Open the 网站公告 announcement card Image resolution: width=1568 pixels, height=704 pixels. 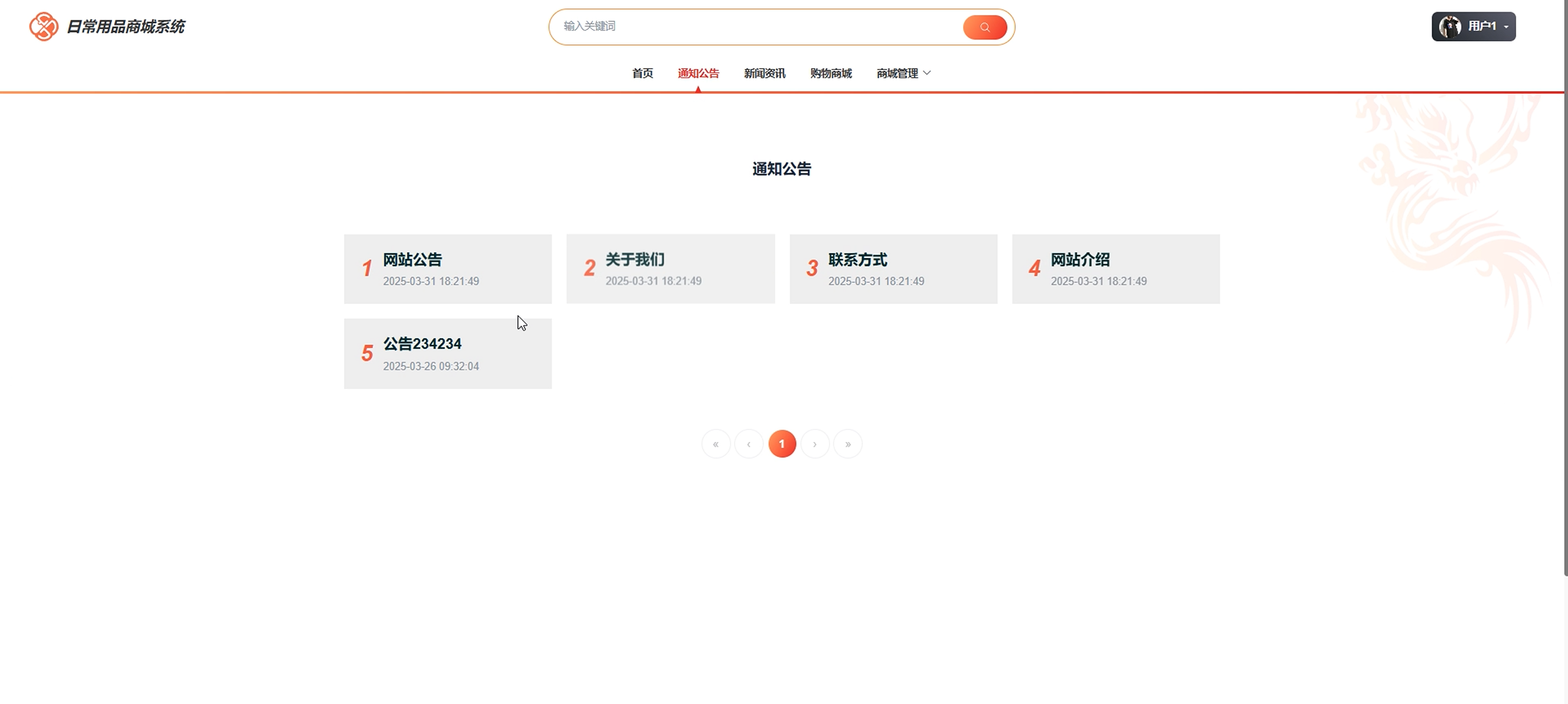tap(447, 269)
